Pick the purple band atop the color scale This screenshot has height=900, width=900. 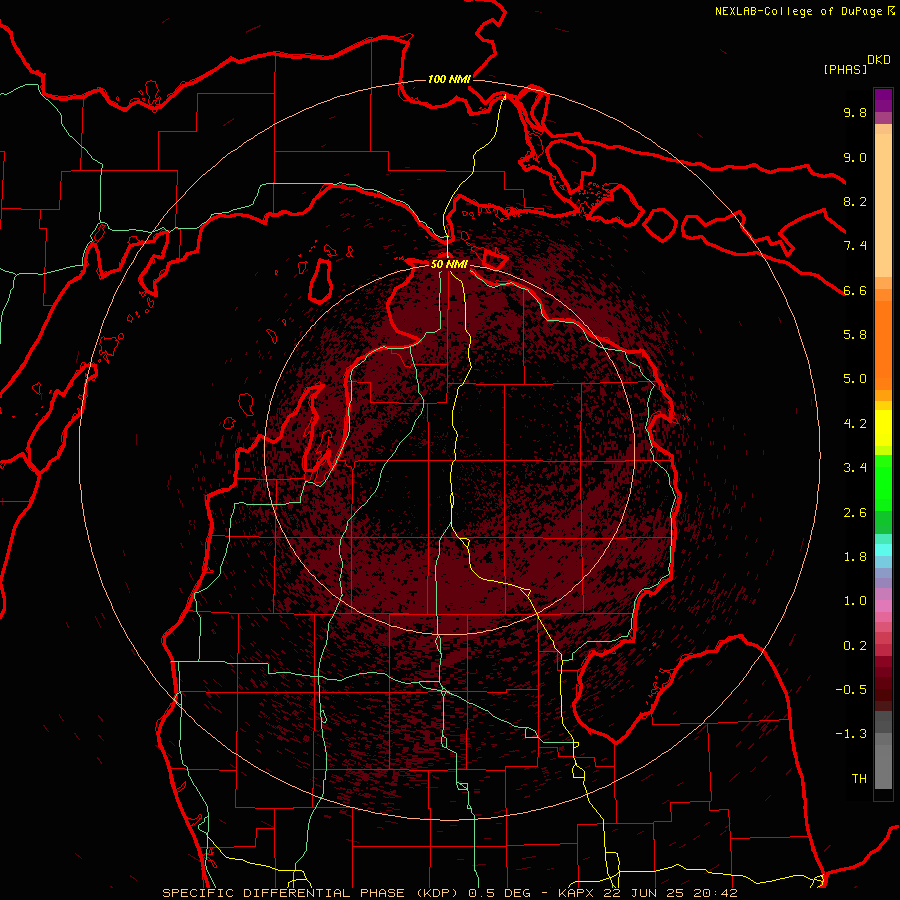883,100
